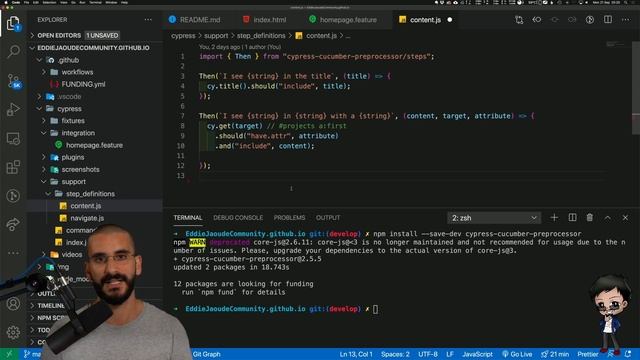Open the Live Share activity icon
Screen dimensions: 640x360
(x=13, y=224)
